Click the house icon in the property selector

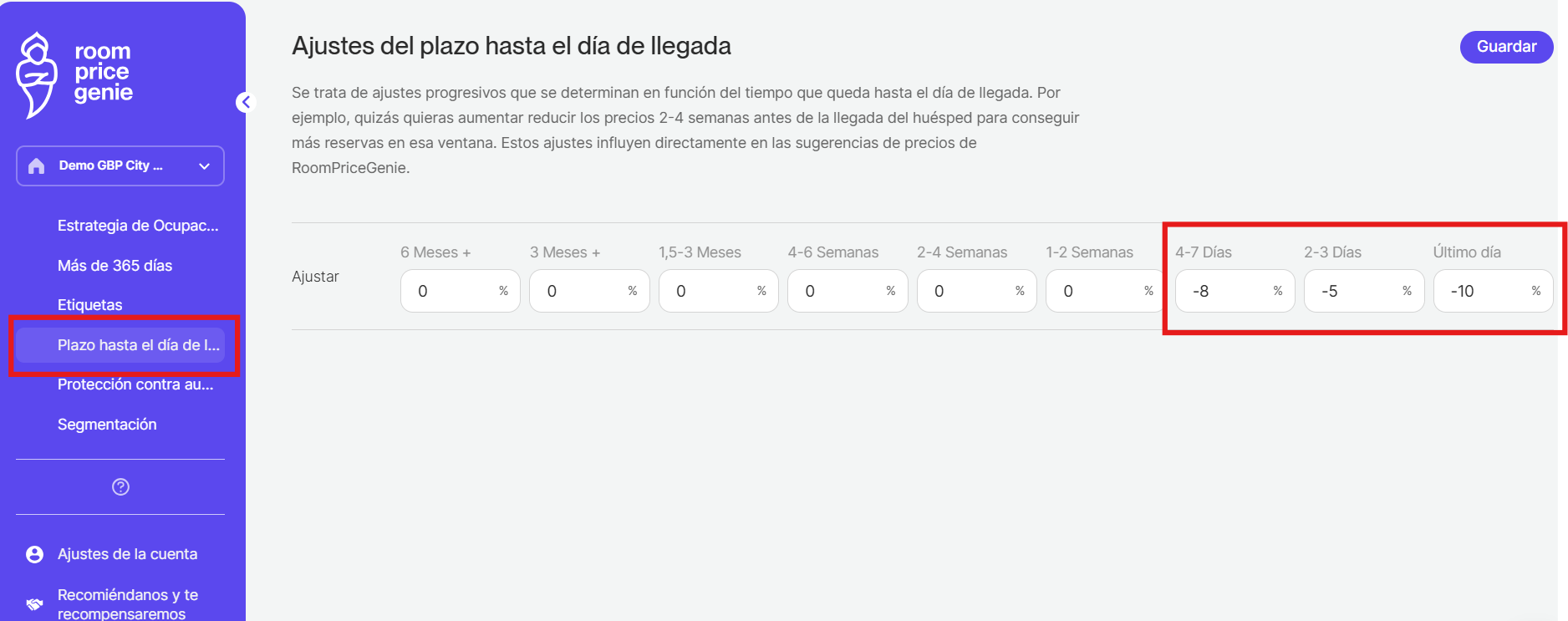36,166
